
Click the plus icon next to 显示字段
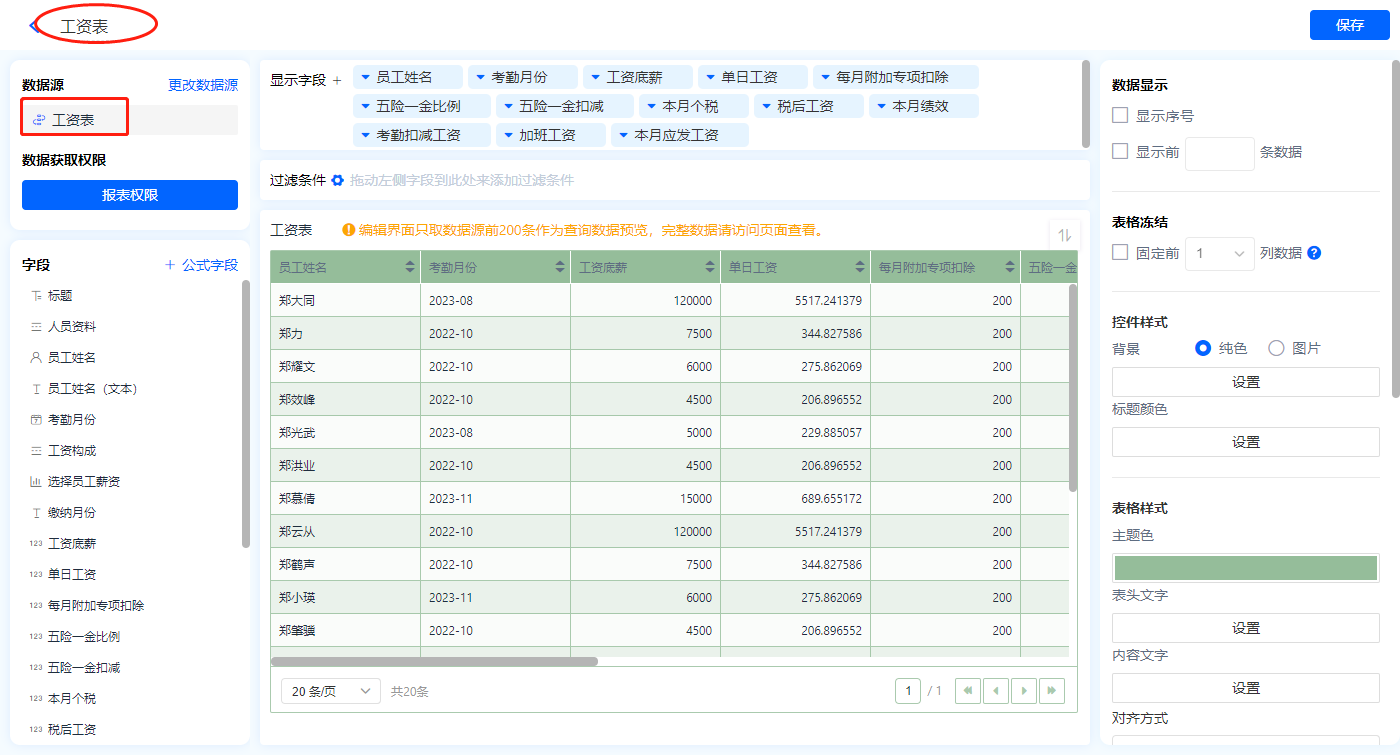[337, 81]
